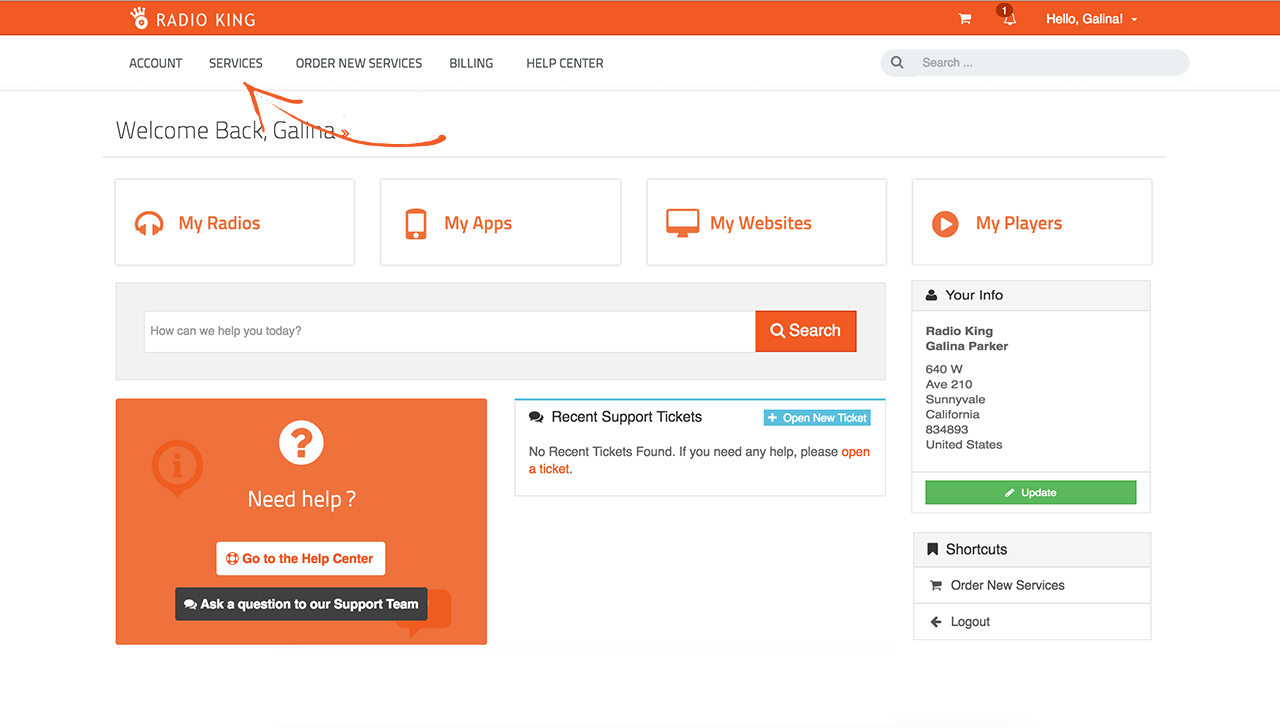
Task: Click the chat bubbles icon by Recent Support Tickets
Action: click(536, 417)
